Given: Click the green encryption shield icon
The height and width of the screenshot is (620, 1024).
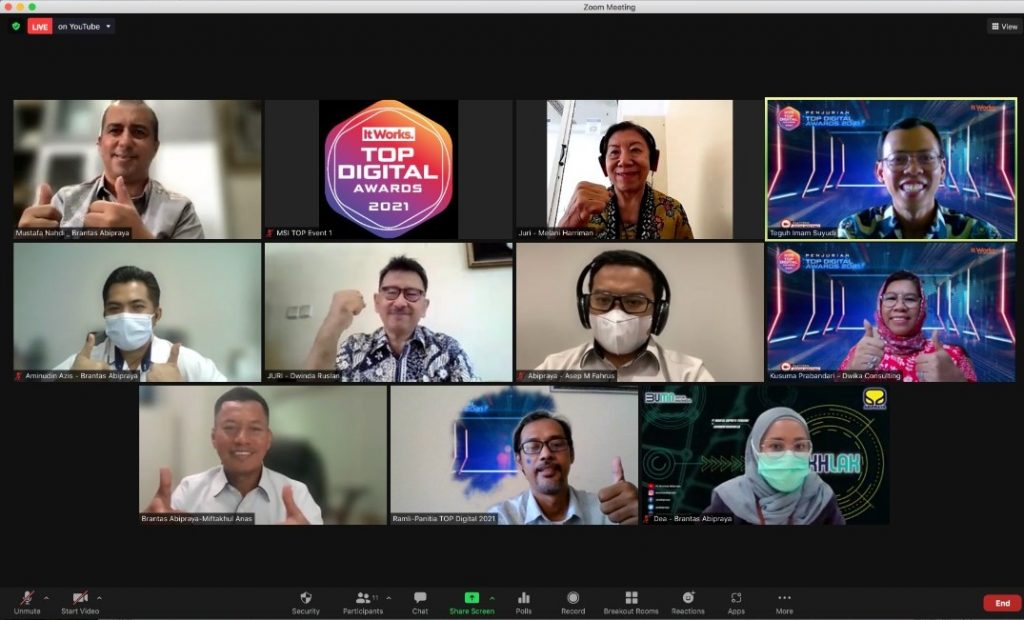Looking at the screenshot, I should pyautogui.click(x=16, y=26).
